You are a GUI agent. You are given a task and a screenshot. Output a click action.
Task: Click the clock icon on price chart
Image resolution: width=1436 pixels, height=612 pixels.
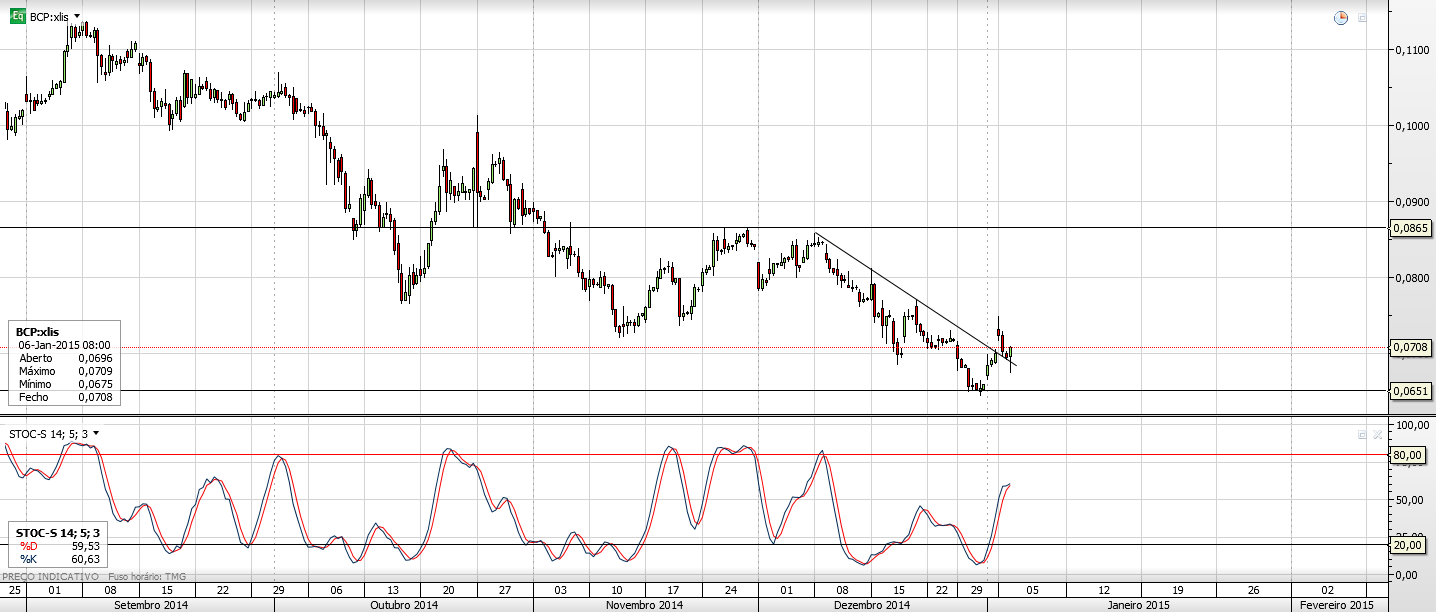coord(1342,18)
